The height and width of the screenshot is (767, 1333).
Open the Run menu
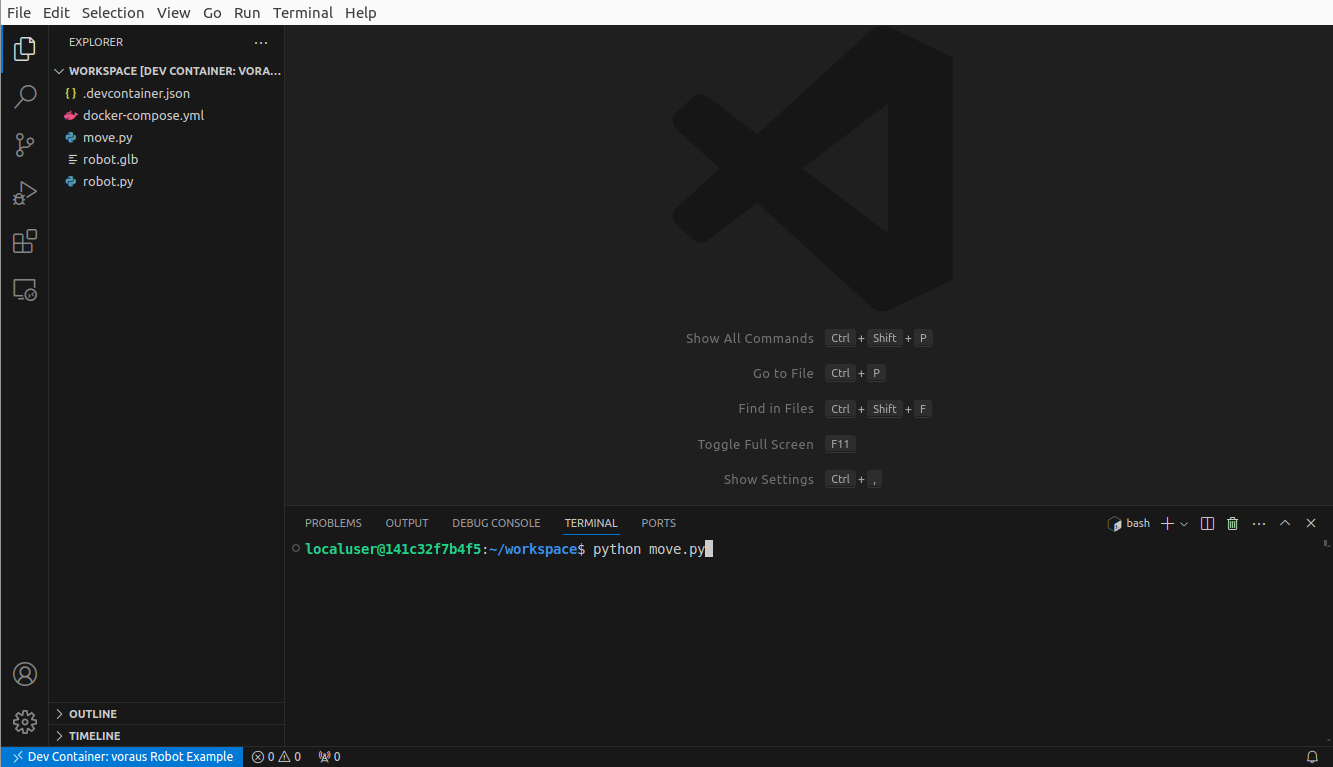tap(247, 13)
